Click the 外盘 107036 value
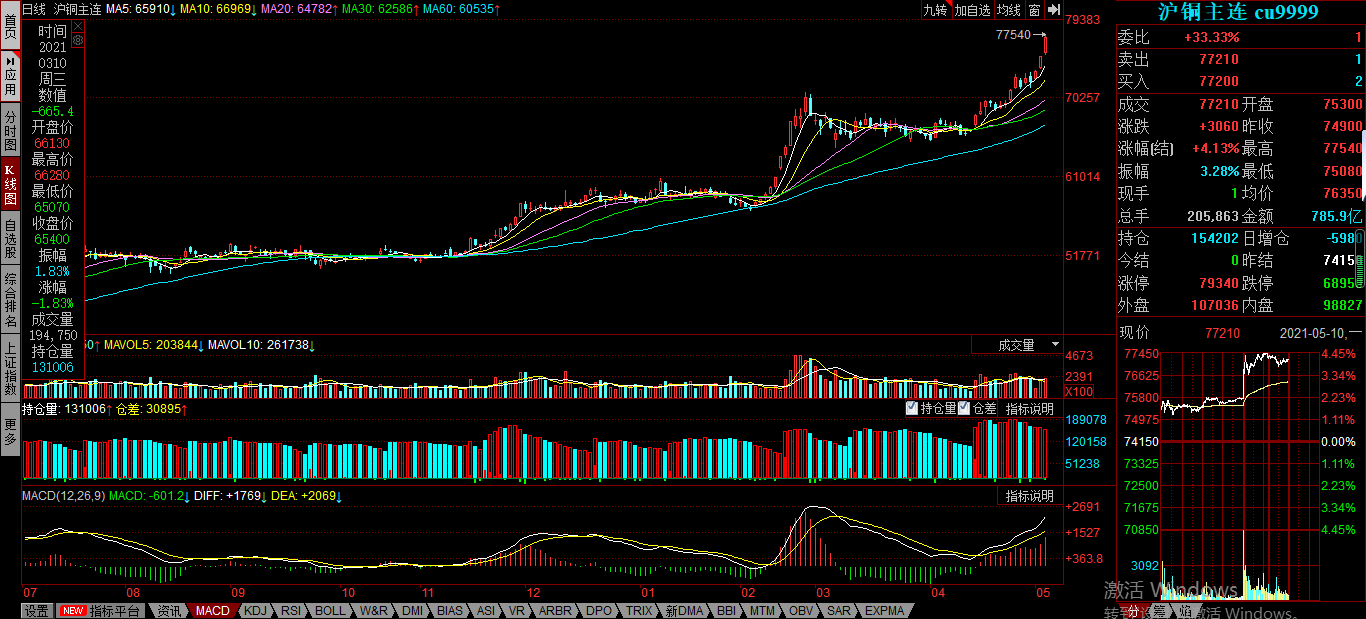The image size is (1366, 619). pyautogui.click(x=1215, y=305)
